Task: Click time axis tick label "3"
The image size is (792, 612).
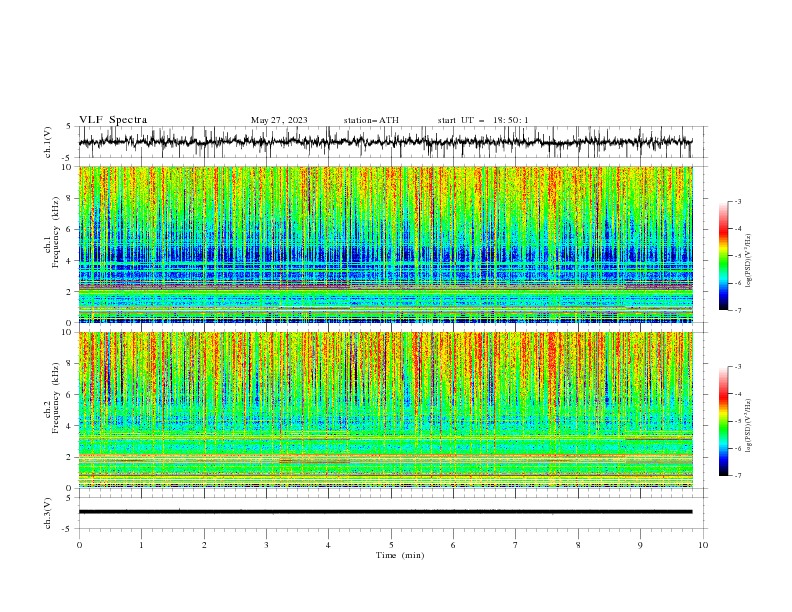Action: 266,545
